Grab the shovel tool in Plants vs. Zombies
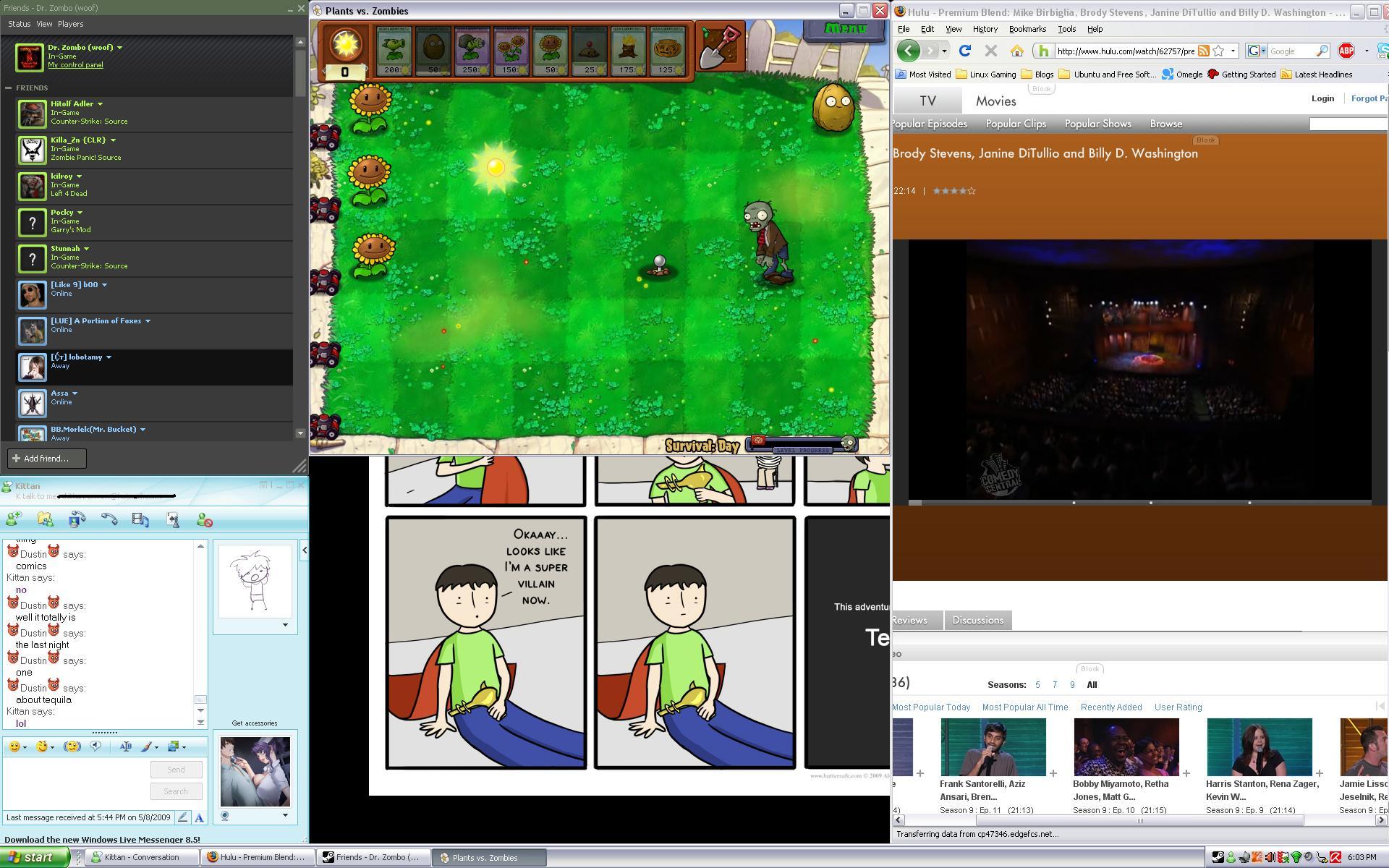The width and height of the screenshot is (1389, 868). [x=721, y=46]
